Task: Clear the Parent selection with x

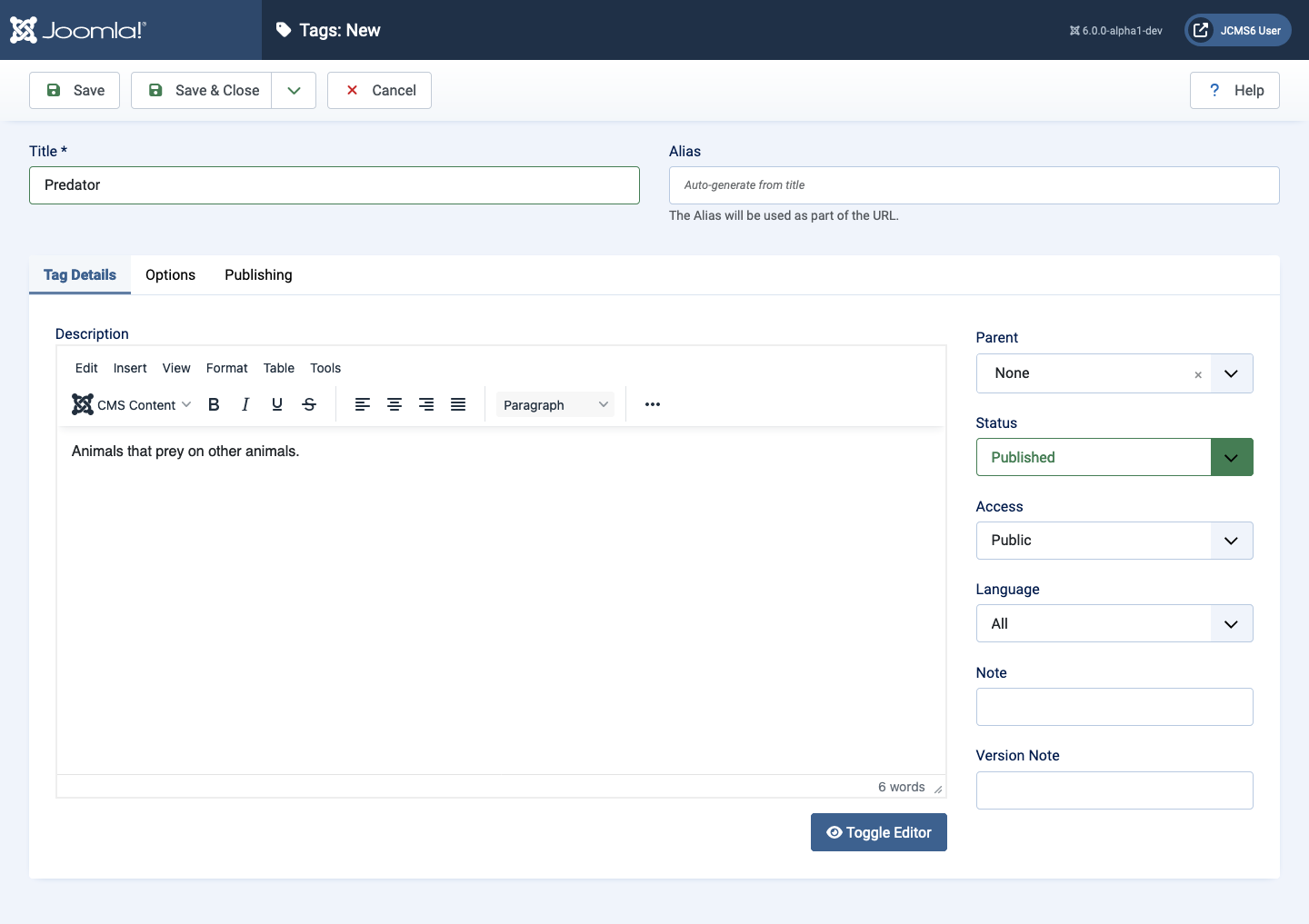Action: pos(1198,374)
